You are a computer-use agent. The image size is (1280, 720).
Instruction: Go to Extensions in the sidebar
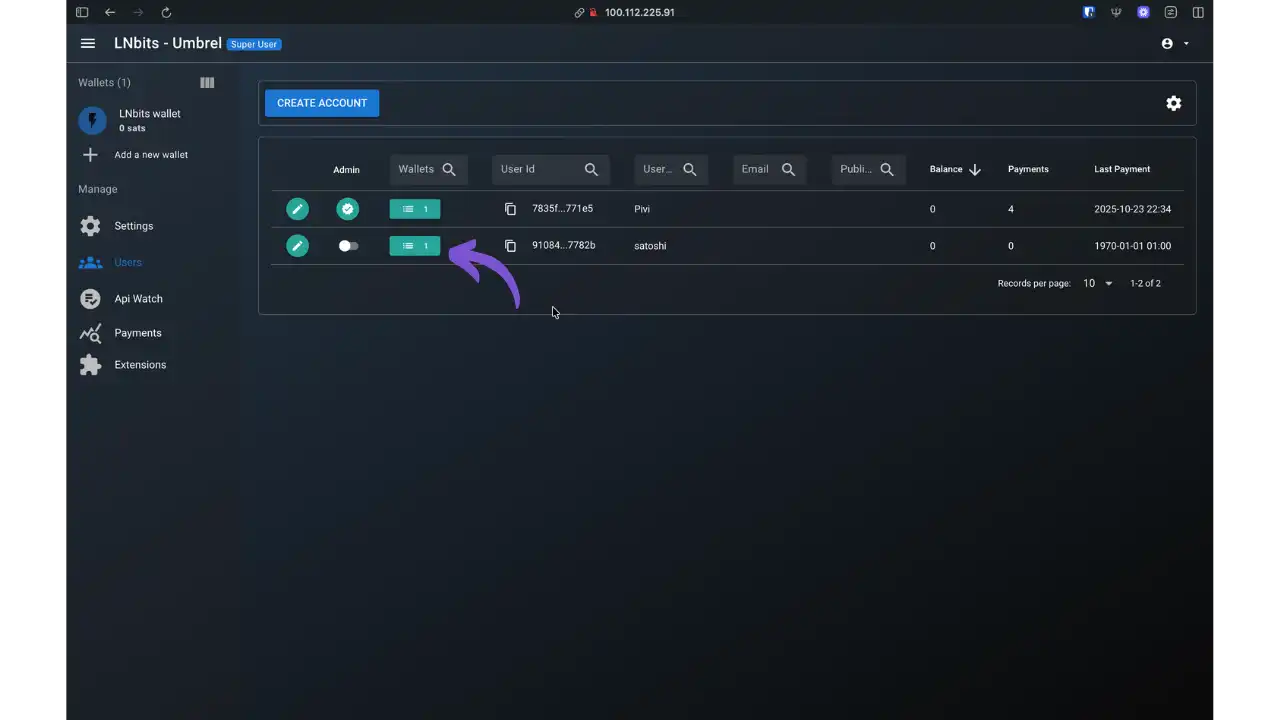140,365
